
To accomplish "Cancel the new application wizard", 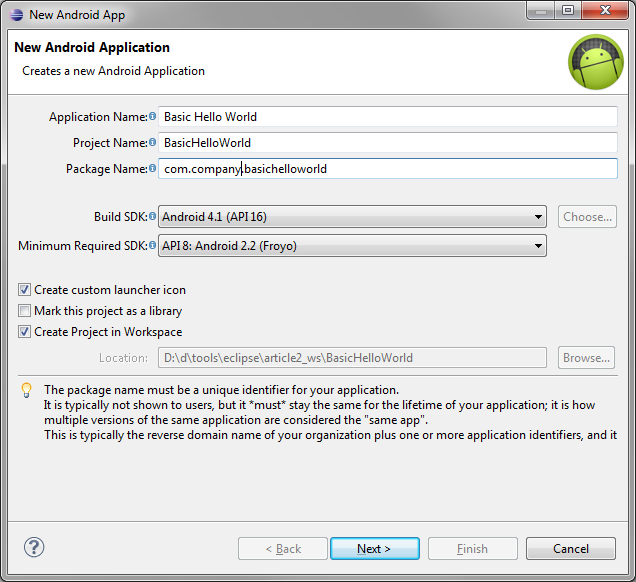I will [571, 549].
